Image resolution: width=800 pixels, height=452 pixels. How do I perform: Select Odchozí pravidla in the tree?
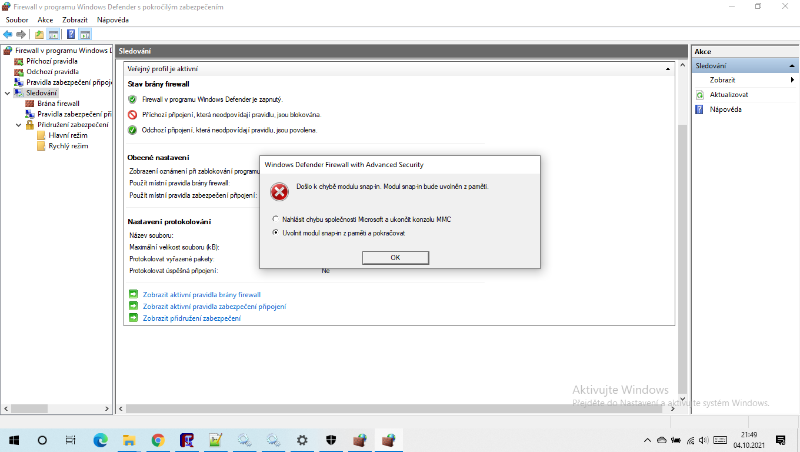[52, 72]
